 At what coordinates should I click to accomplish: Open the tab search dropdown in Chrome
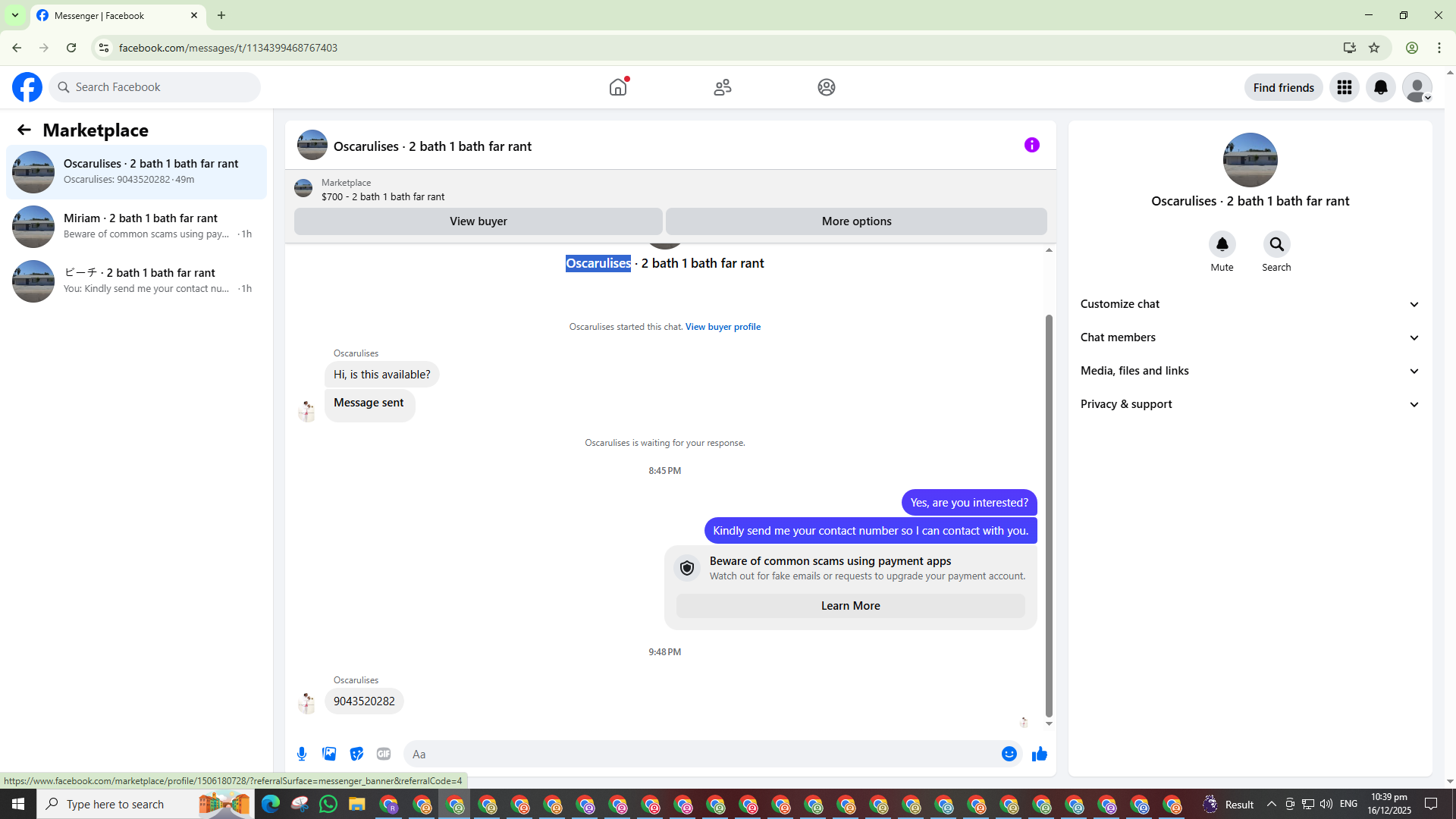pos(15,15)
